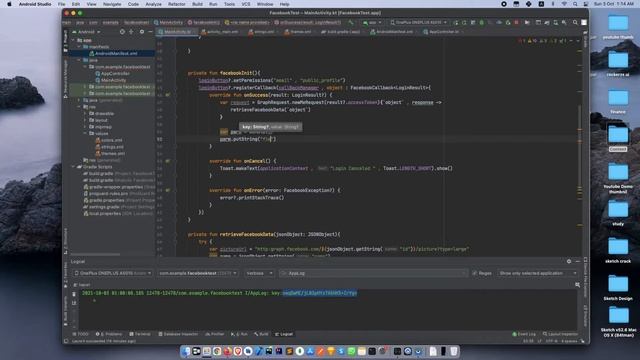Click the hide Logcat panel minus icon
The width and height of the screenshot is (640, 360).
click(x=578, y=261)
